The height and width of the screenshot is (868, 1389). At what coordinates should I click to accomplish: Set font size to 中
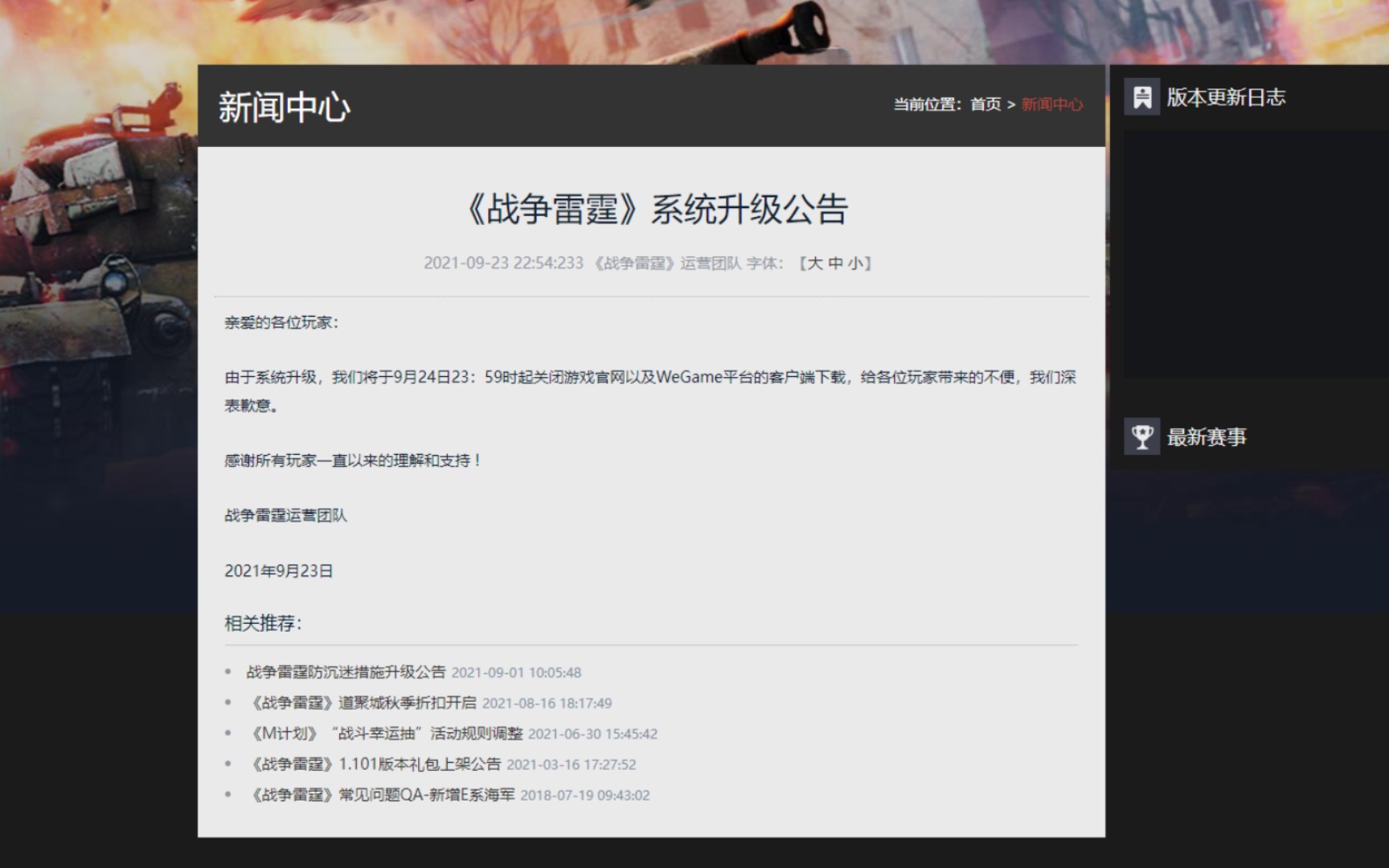click(x=835, y=264)
